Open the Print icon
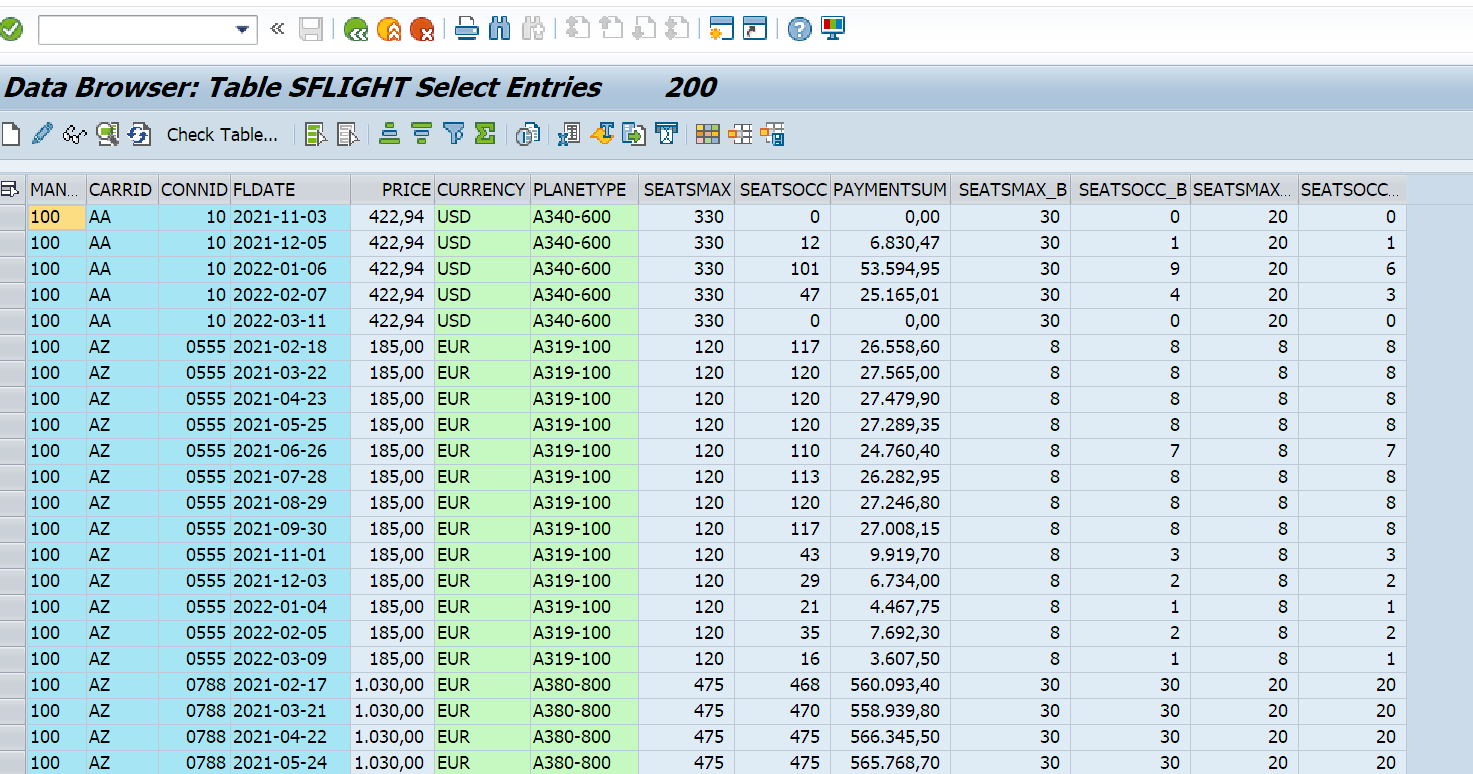Viewport: 1473px width, 774px height. click(466, 29)
